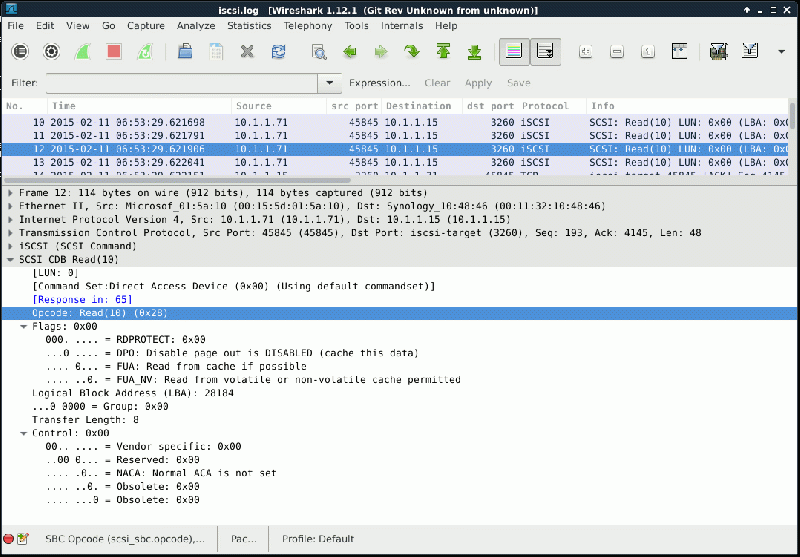This screenshot has height=557, width=800.
Task: Save the current display filter
Action: (x=518, y=83)
